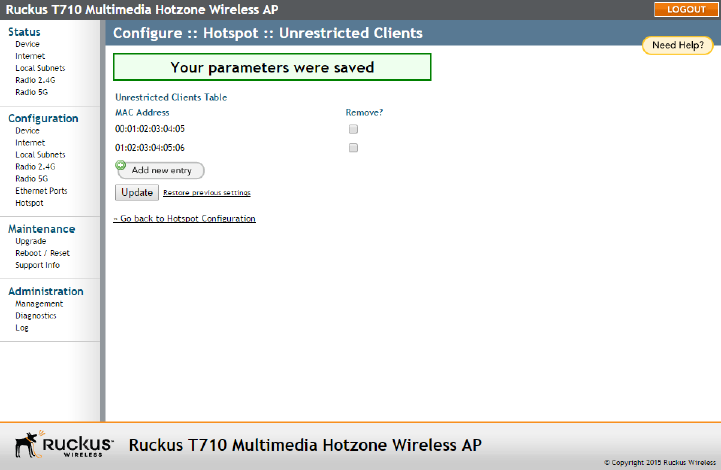This screenshot has width=721, height=470.
Task: Open Status Radio 2.4G page
Action: tap(35, 80)
